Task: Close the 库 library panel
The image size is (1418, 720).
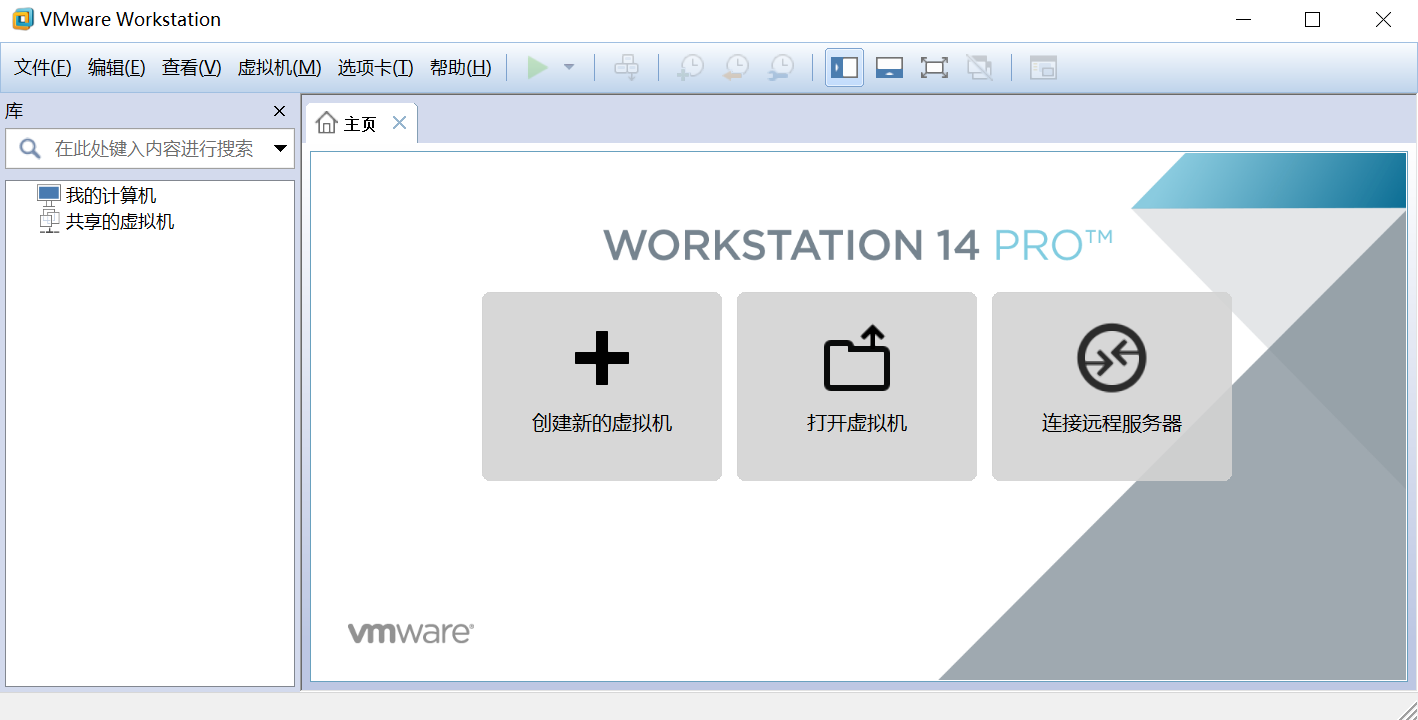Action: (280, 111)
